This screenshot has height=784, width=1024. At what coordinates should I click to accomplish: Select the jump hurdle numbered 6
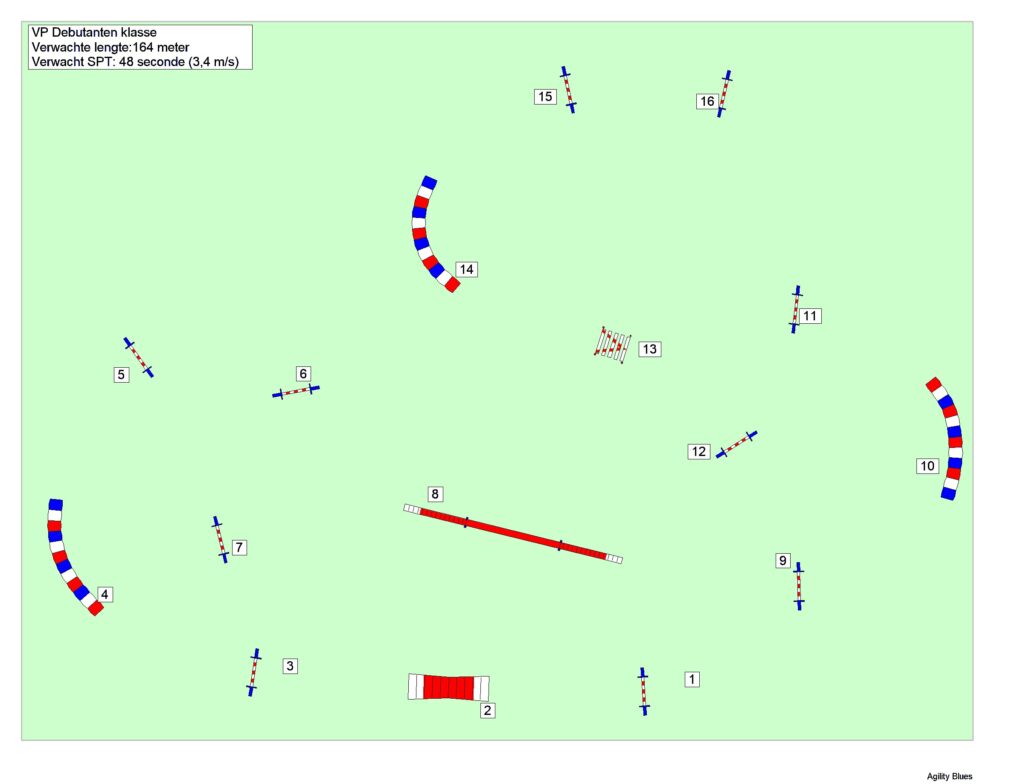click(x=296, y=391)
